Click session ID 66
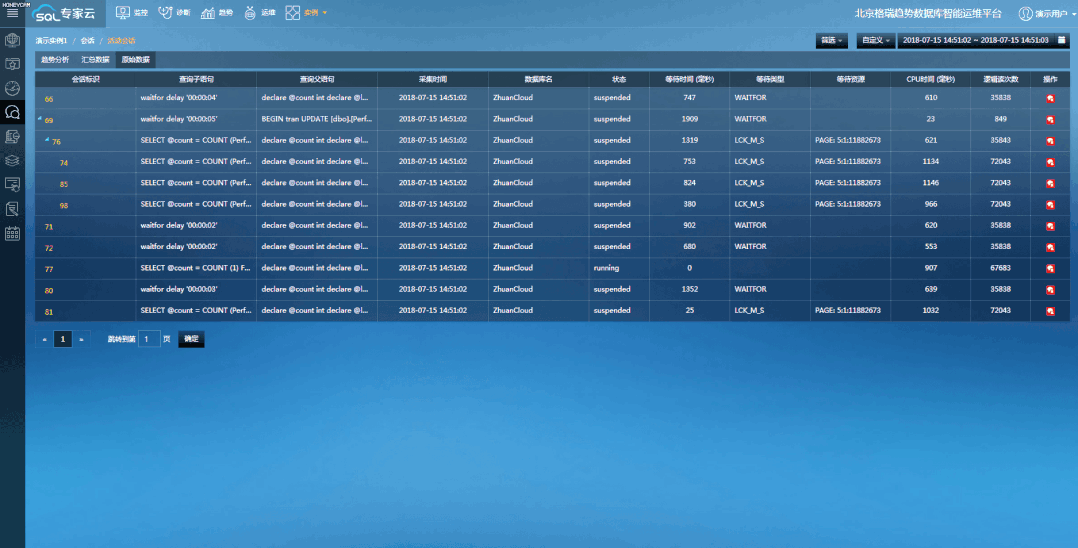Screen dimensions: 1078x548 pos(49,99)
